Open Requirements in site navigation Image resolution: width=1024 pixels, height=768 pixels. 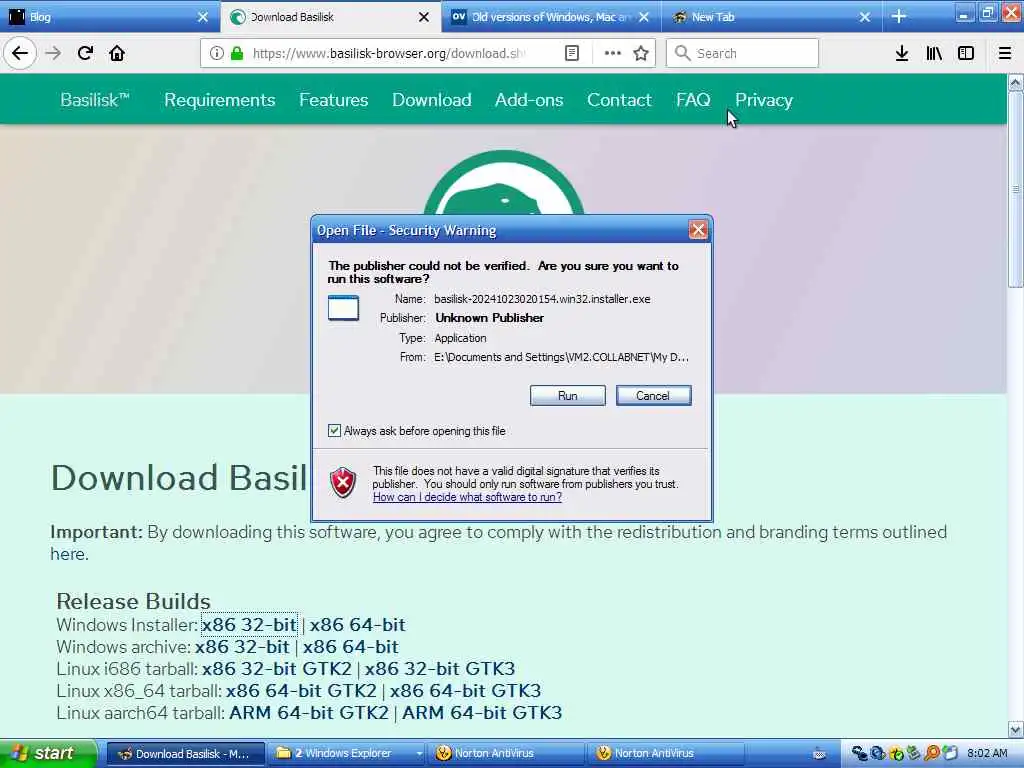(219, 100)
